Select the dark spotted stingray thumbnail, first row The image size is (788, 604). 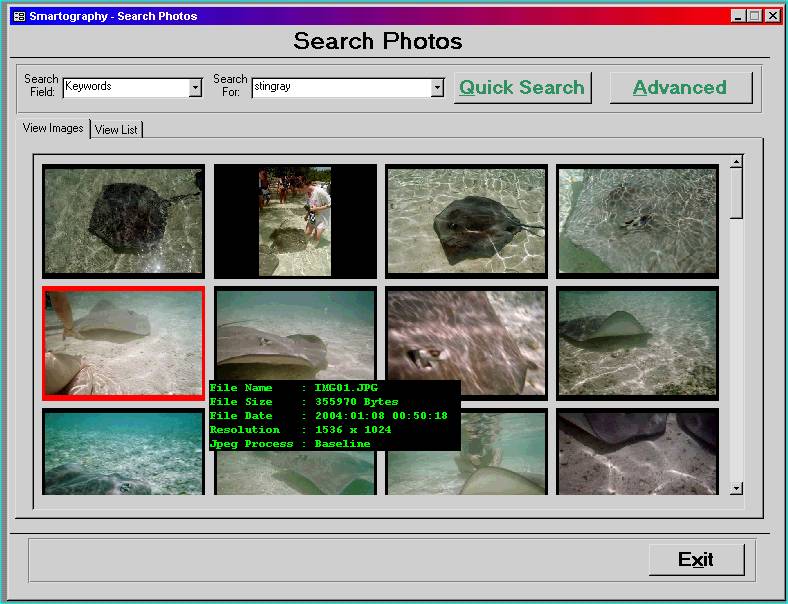tap(124, 221)
